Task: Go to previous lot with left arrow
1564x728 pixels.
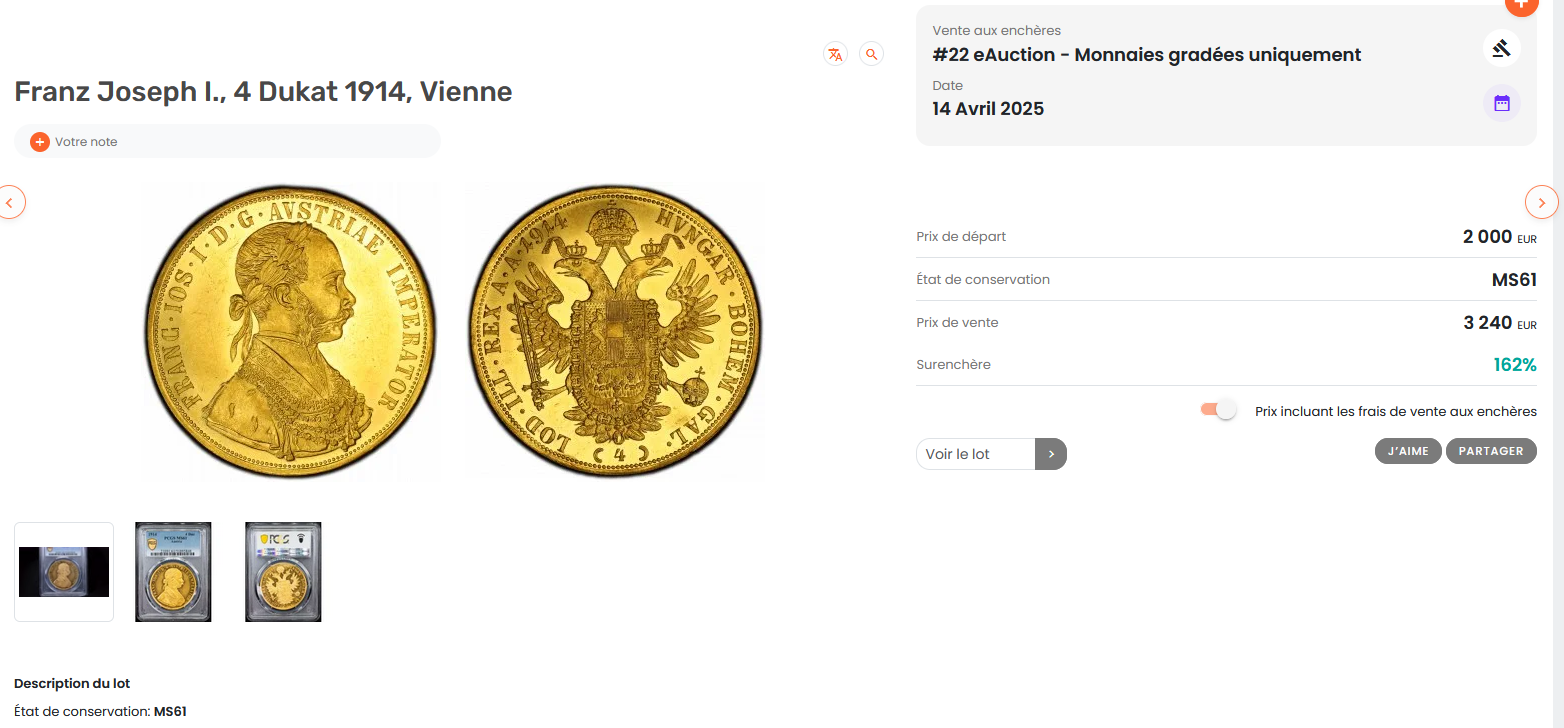Action: pos(10,202)
